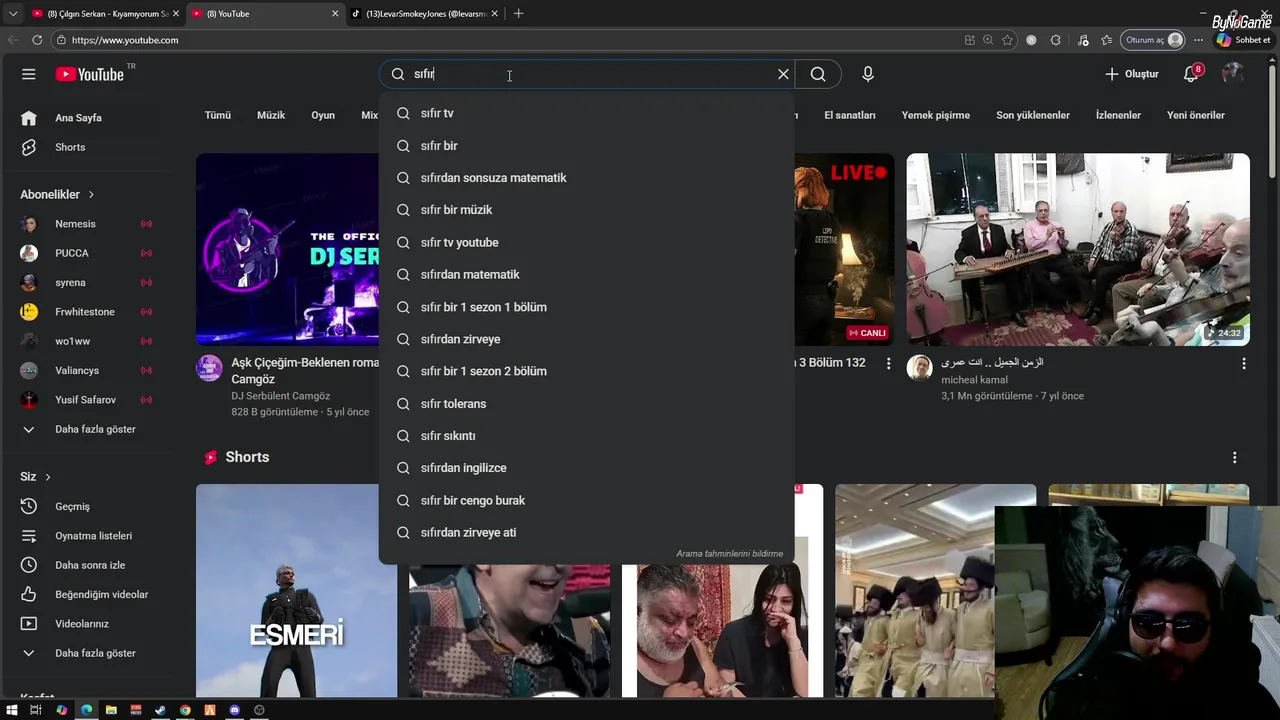Click suggestion "sıfır sıkıntı"
The image size is (1280, 720).
click(x=587, y=436)
